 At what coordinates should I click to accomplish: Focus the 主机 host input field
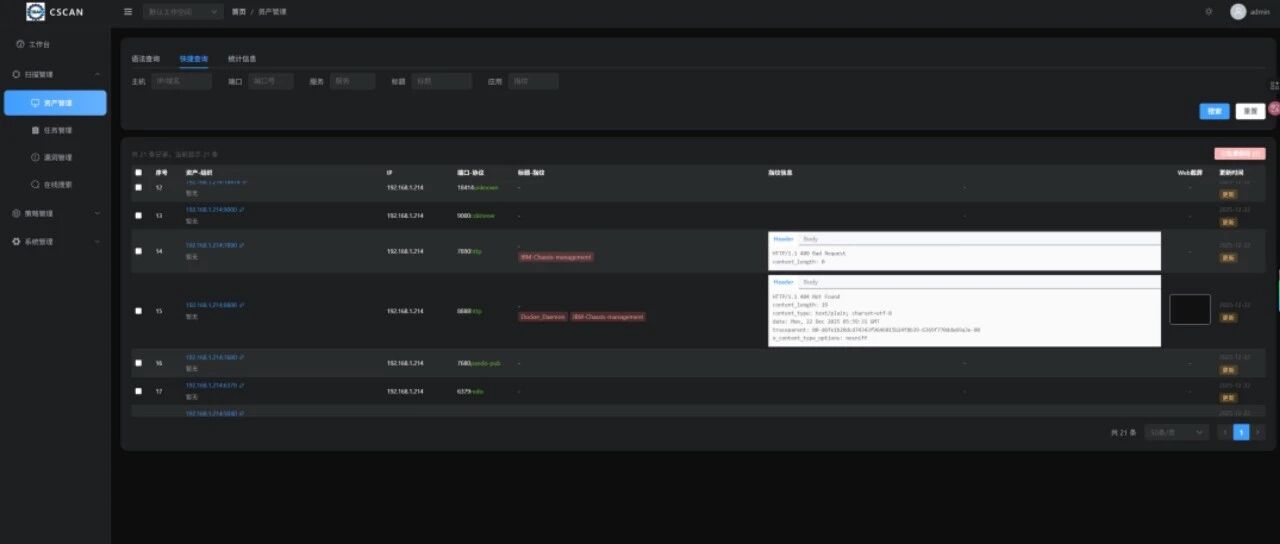[x=181, y=81]
